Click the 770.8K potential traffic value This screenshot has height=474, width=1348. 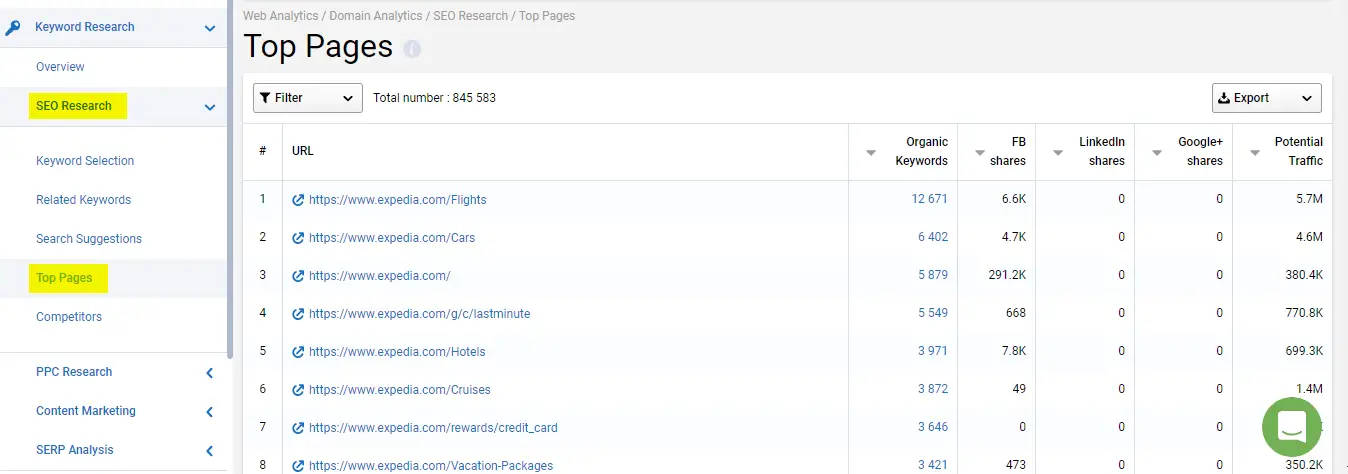pyautogui.click(x=1303, y=314)
